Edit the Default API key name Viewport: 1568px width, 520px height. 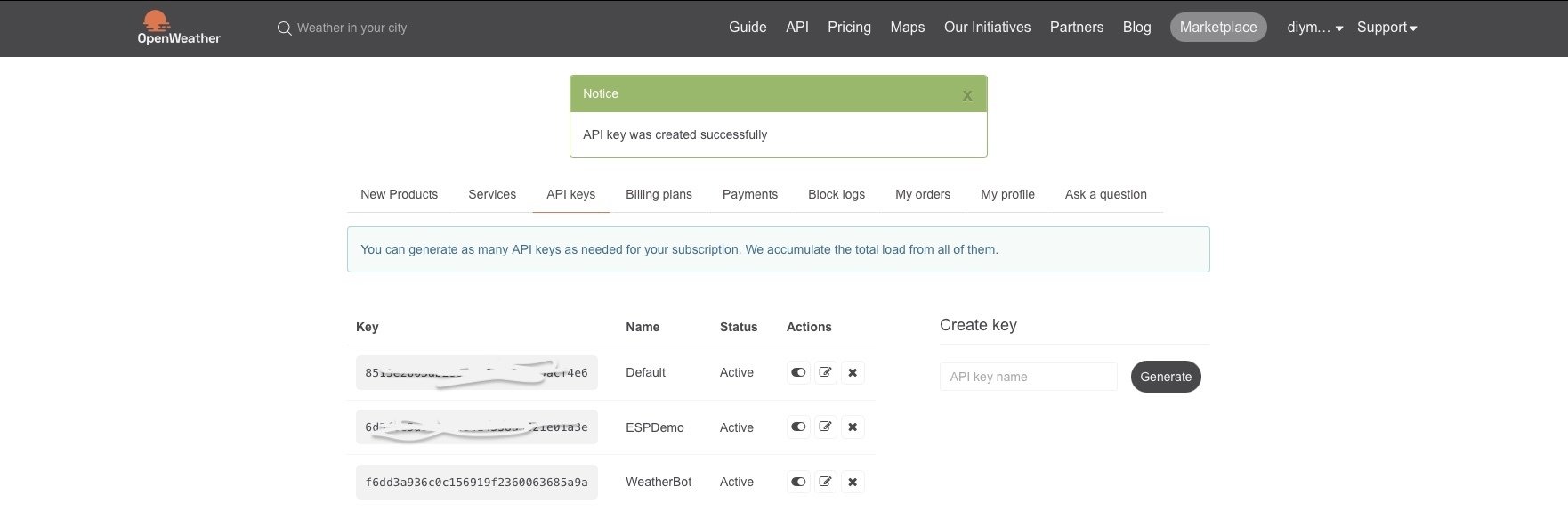tap(826, 372)
